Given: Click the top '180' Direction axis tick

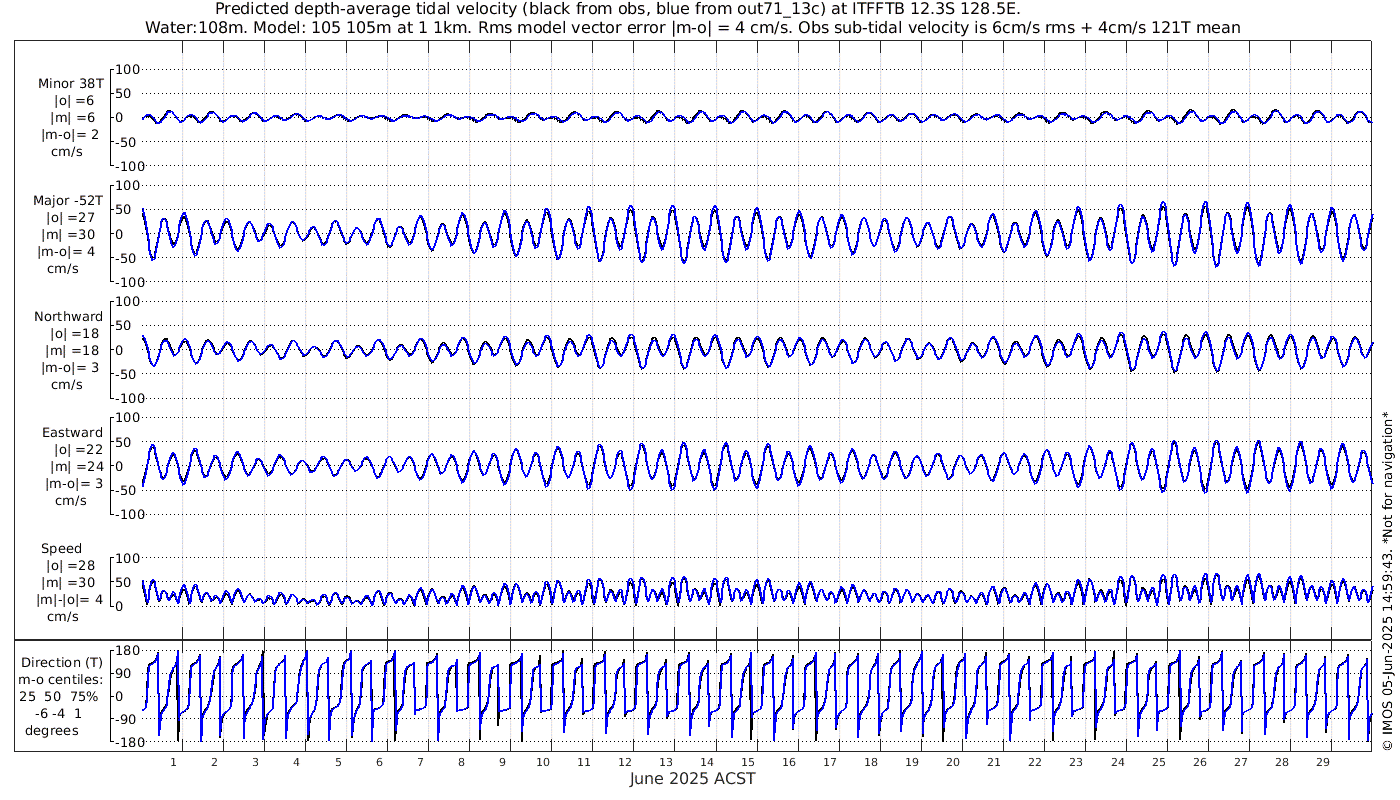Looking at the screenshot, I should 123,650.
